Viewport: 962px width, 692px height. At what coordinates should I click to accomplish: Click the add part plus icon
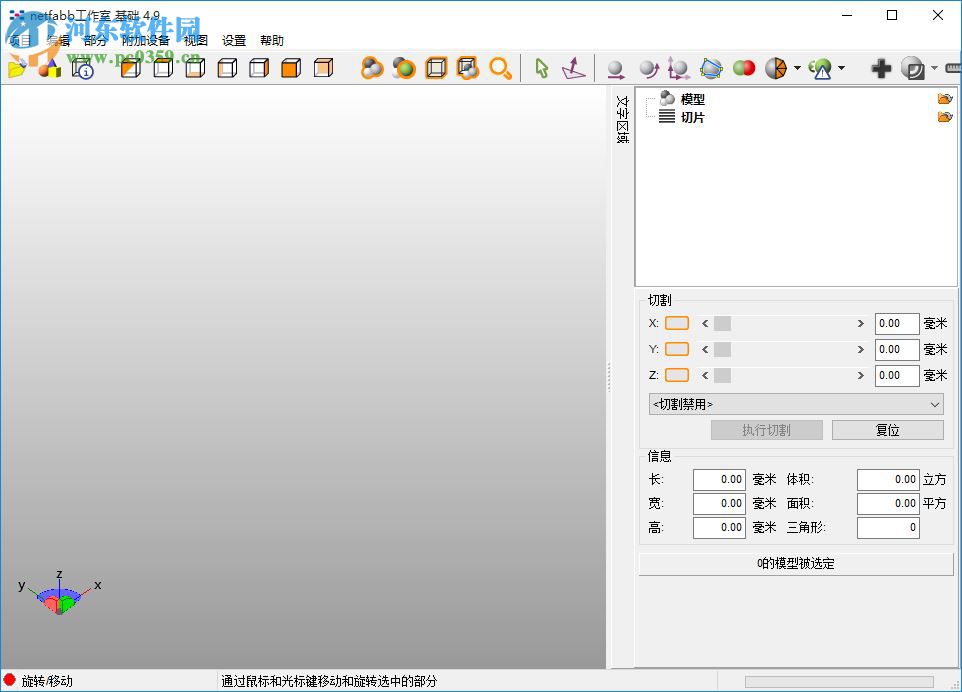[880, 68]
